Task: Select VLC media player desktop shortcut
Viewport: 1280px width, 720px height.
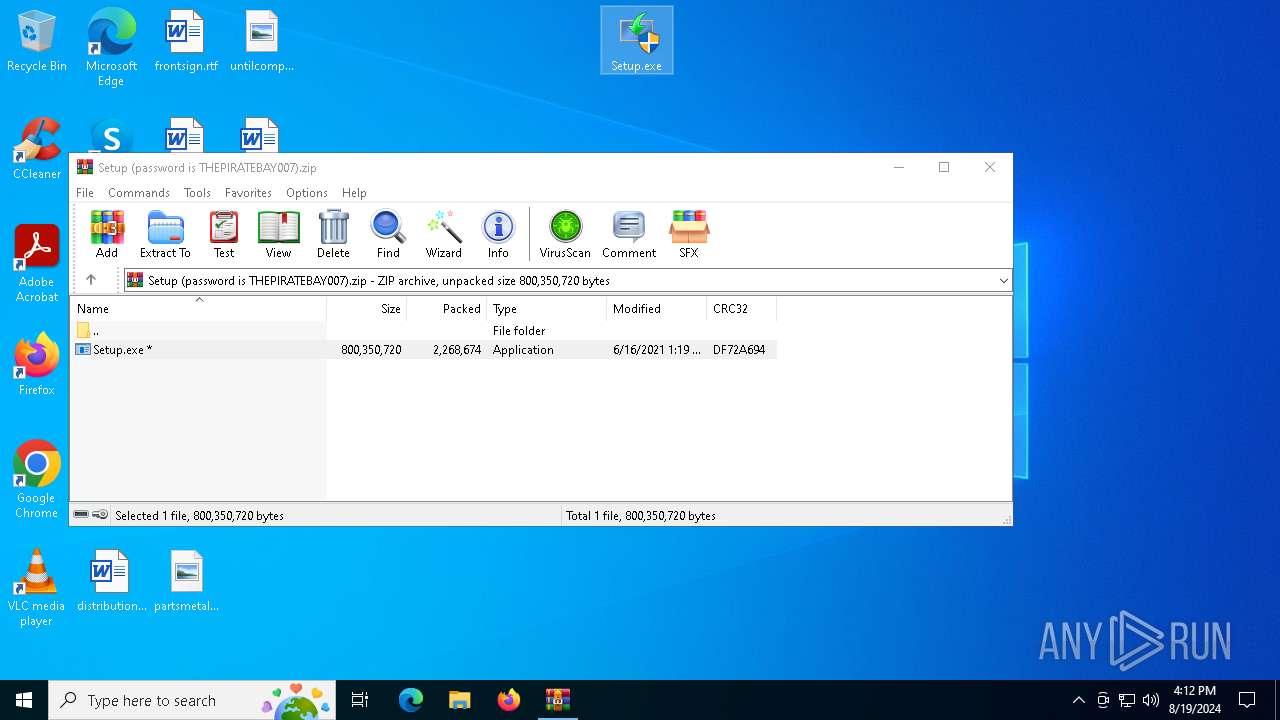Action: (x=37, y=588)
